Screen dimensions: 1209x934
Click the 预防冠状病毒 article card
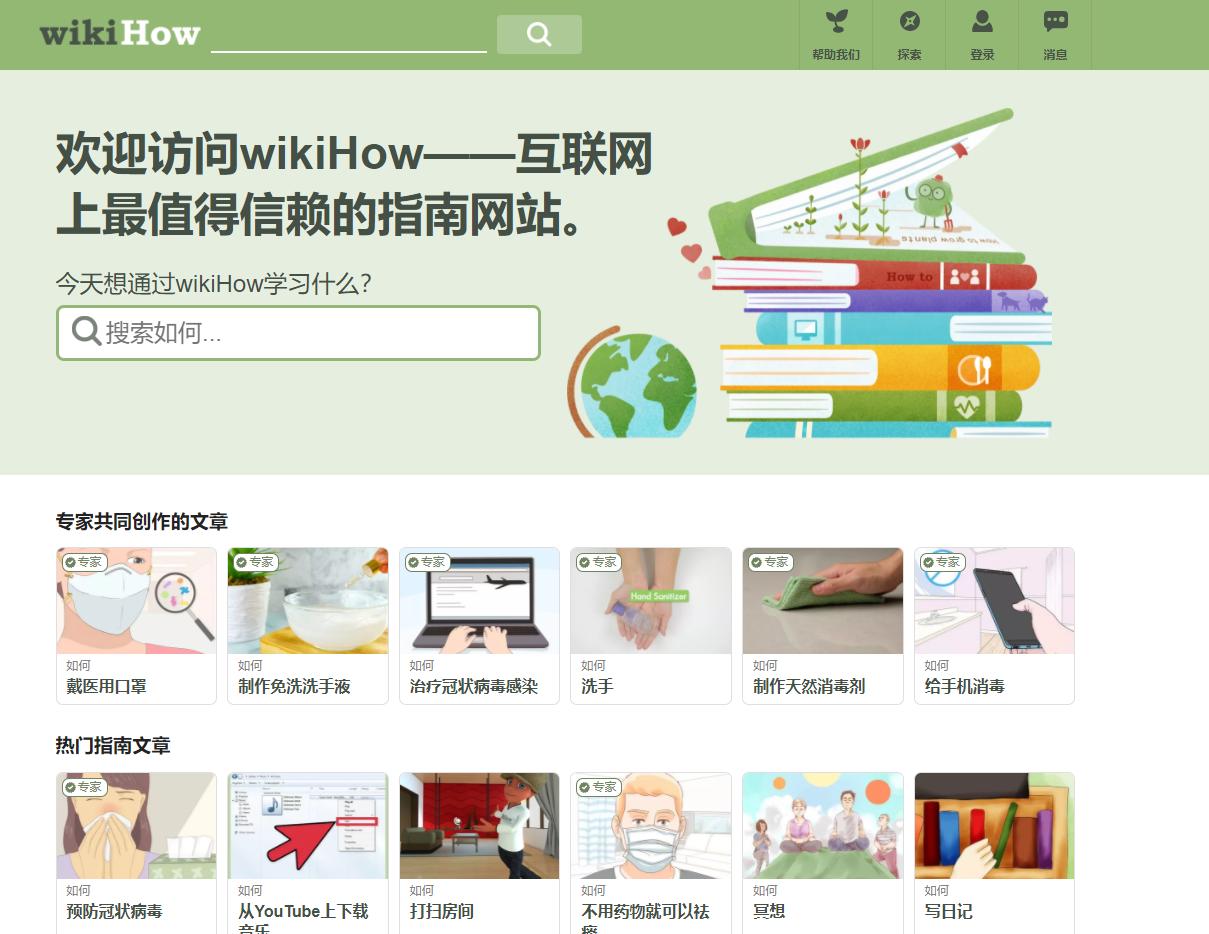click(135, 850)
